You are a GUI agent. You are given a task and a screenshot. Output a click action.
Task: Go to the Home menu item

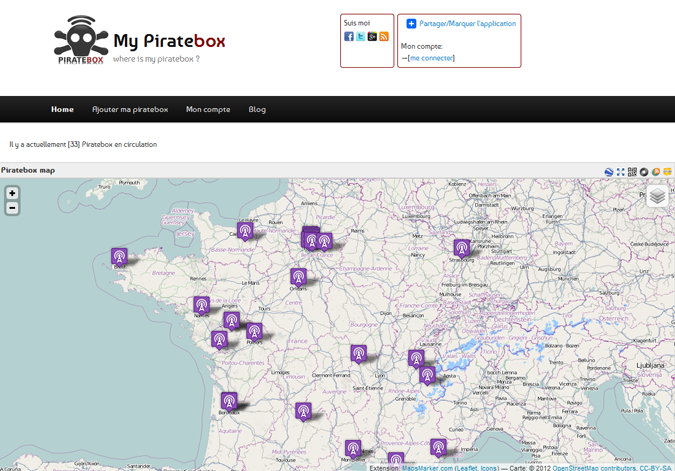(x=62, y=109)
